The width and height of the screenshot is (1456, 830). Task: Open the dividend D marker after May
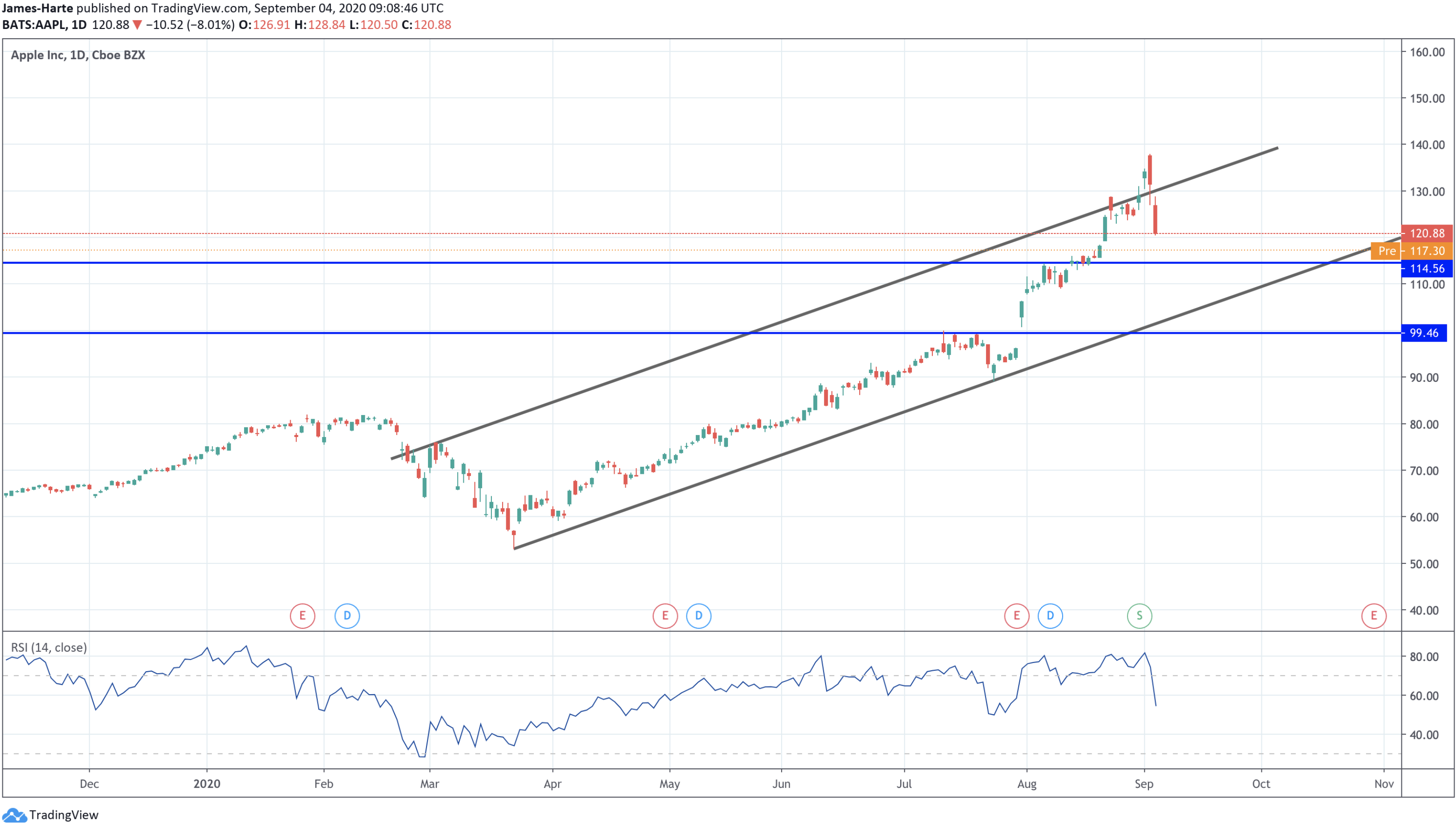pos(698,616)
